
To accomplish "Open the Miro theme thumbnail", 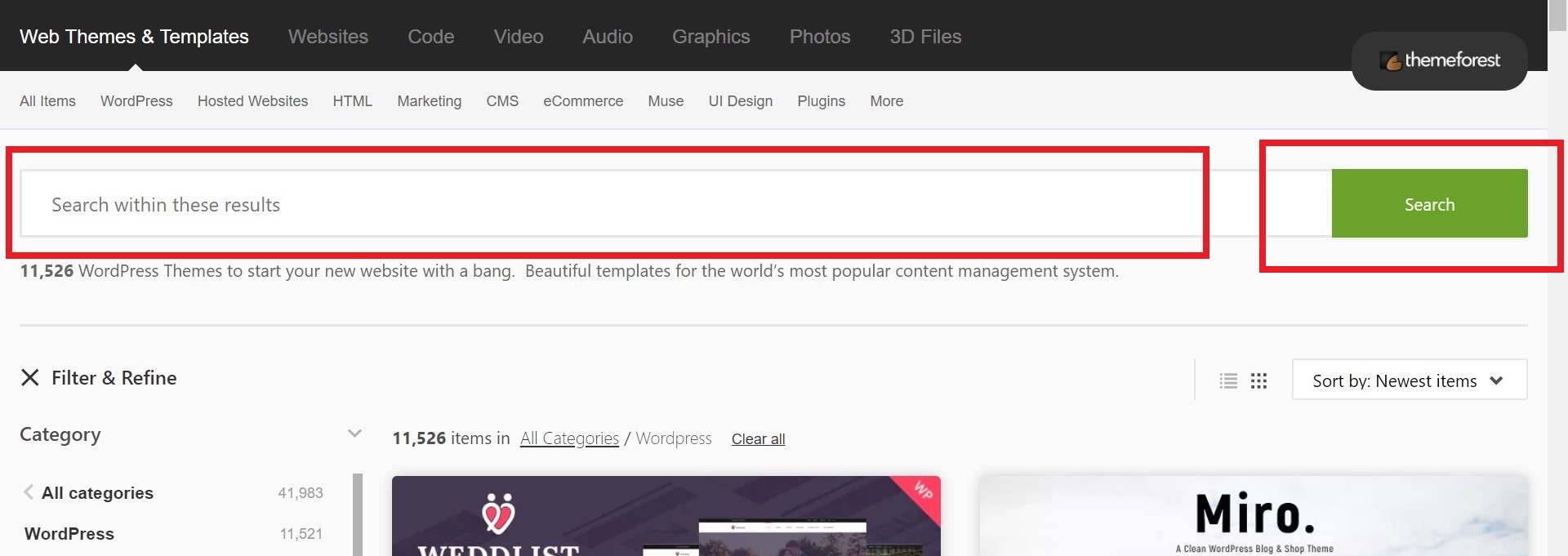I will tap(1254, 516).
